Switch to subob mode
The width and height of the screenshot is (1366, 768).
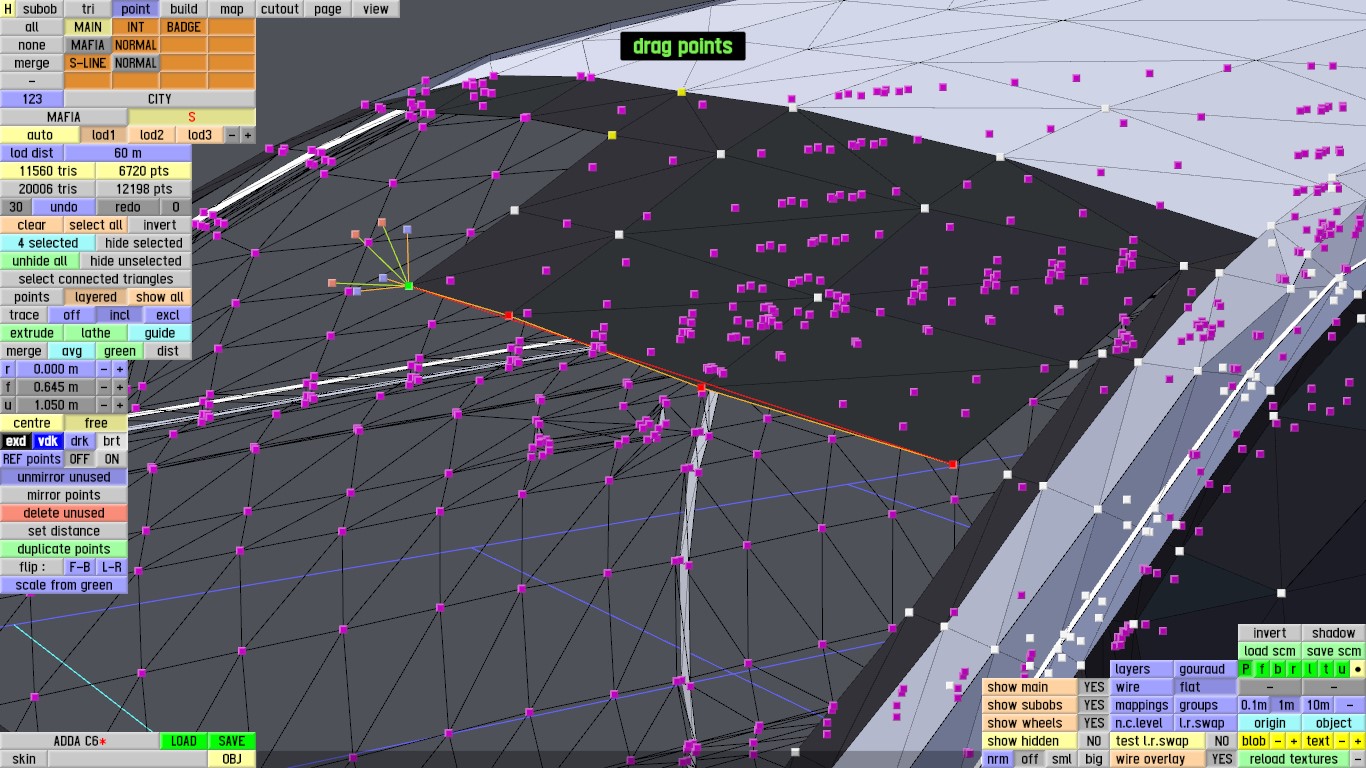(x=40, y=9)
